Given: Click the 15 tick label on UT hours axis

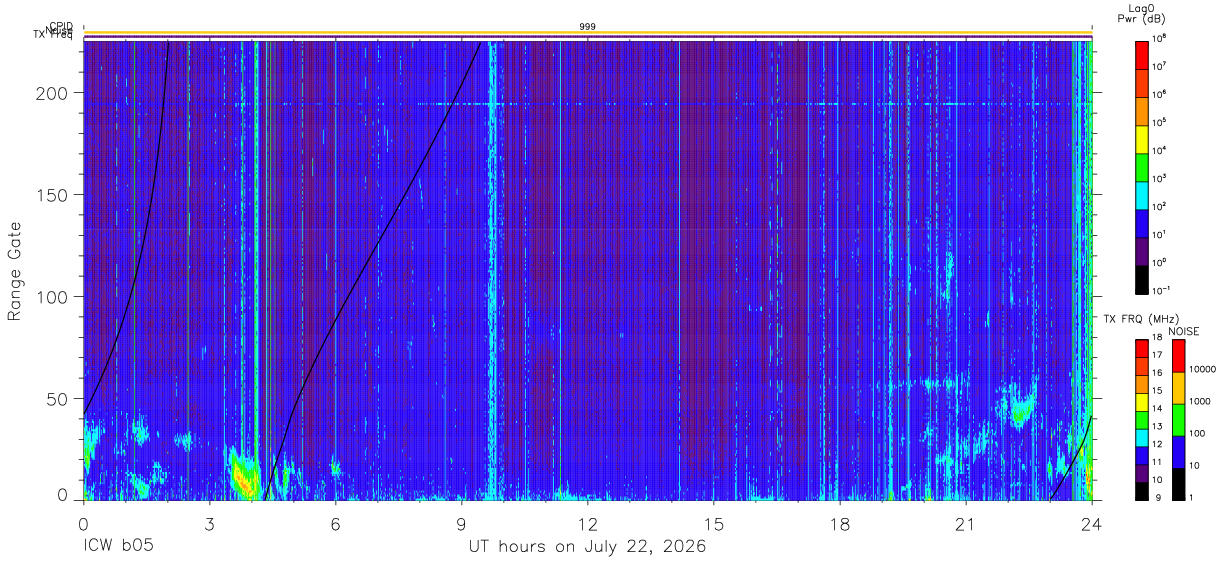Looking at the screenshot, I should (x=714, y=524).
